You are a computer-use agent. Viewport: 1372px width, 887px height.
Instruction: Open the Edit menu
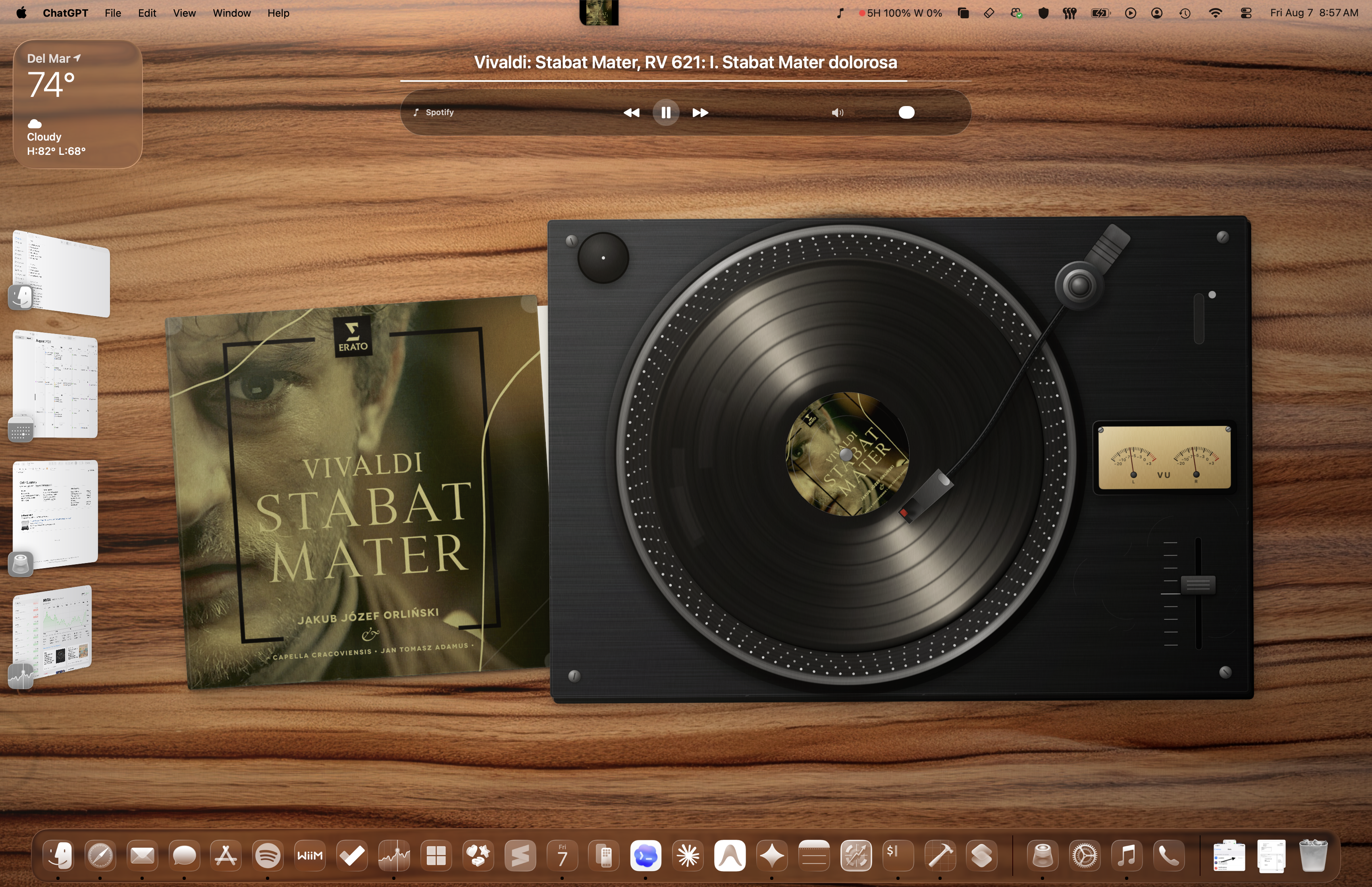[147, 13]
